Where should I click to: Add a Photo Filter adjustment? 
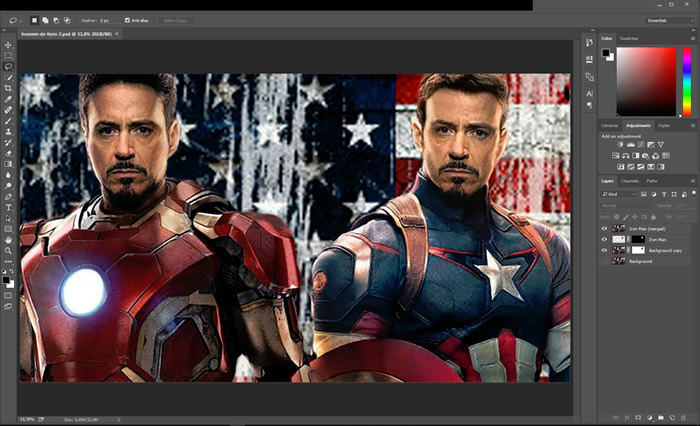click(x=646, y=156)
